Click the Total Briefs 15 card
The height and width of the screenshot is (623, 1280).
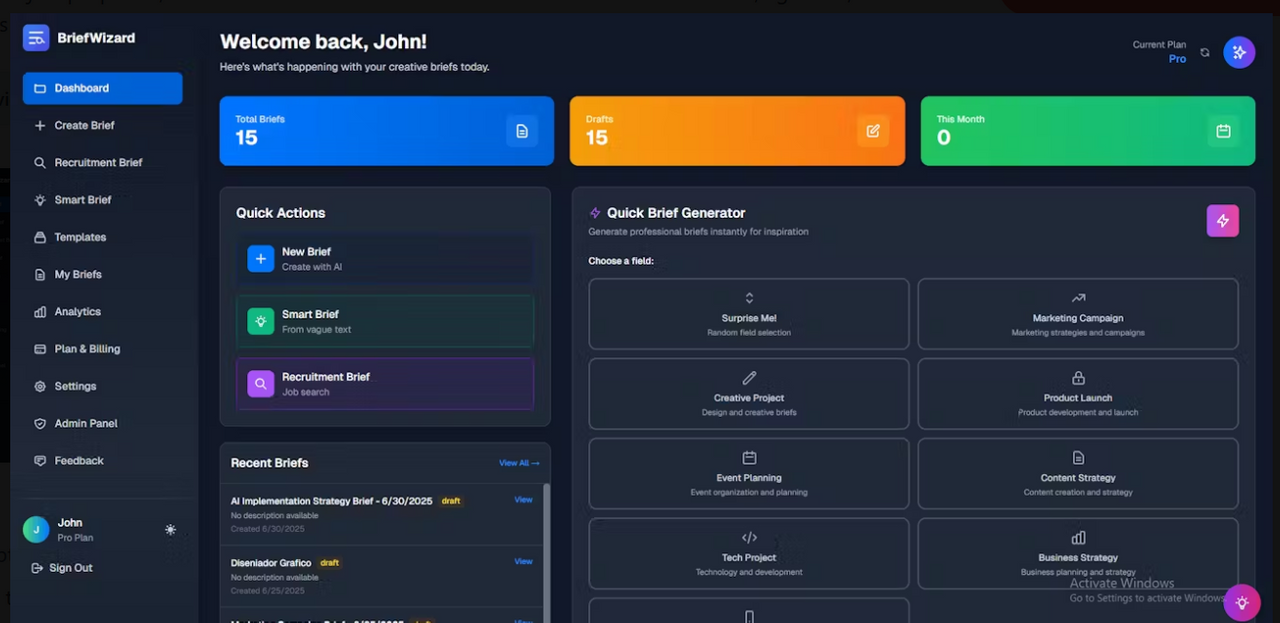387,131
